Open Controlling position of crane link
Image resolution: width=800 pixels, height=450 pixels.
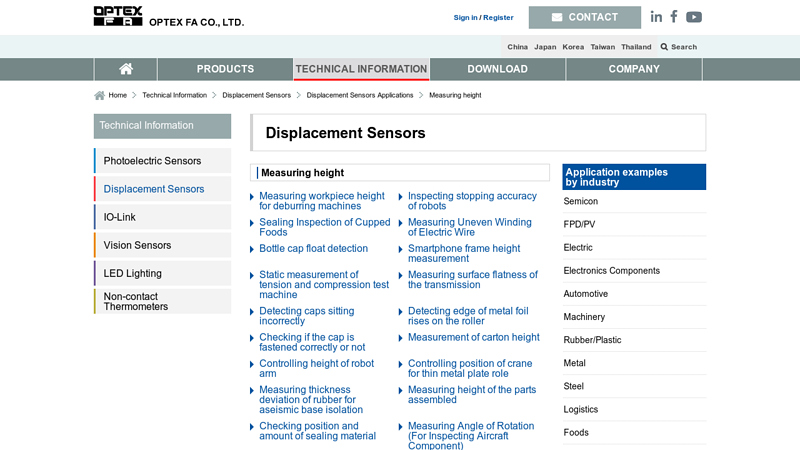coord(470,368)
